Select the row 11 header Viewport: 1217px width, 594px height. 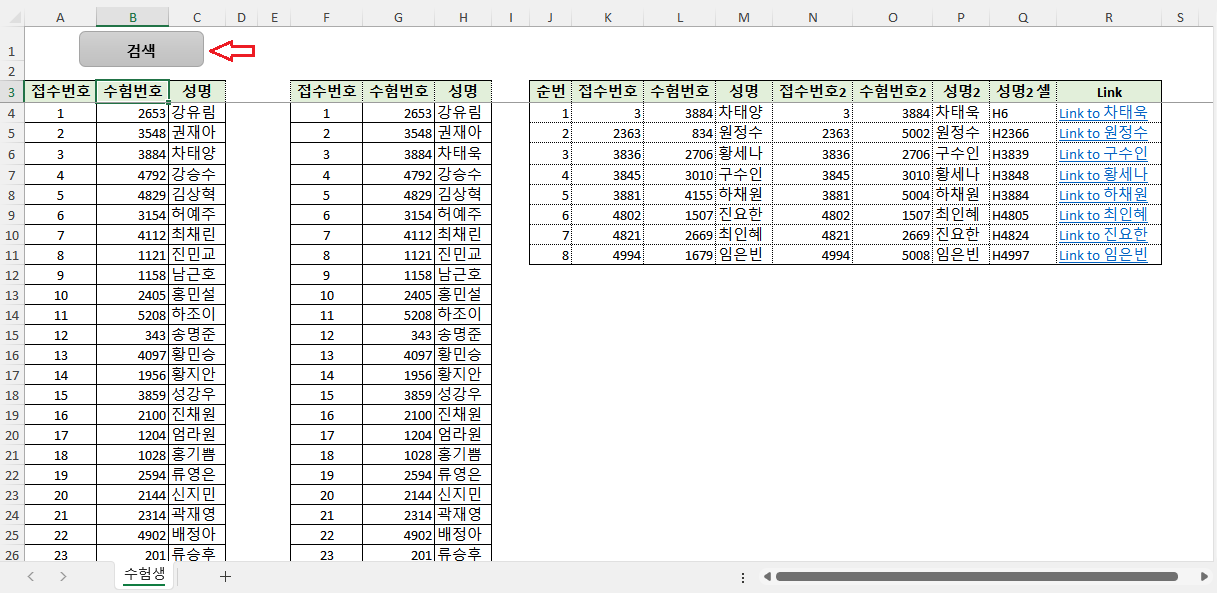11,254
